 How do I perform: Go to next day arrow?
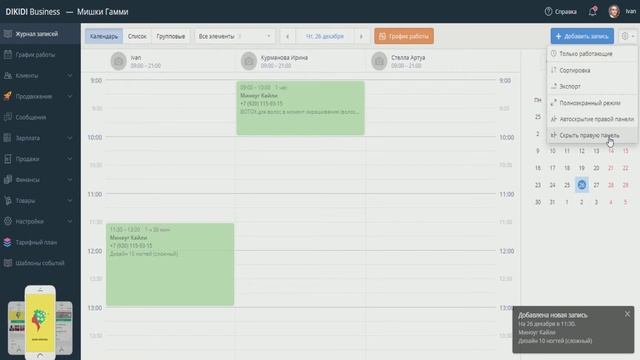click(361, 36)
